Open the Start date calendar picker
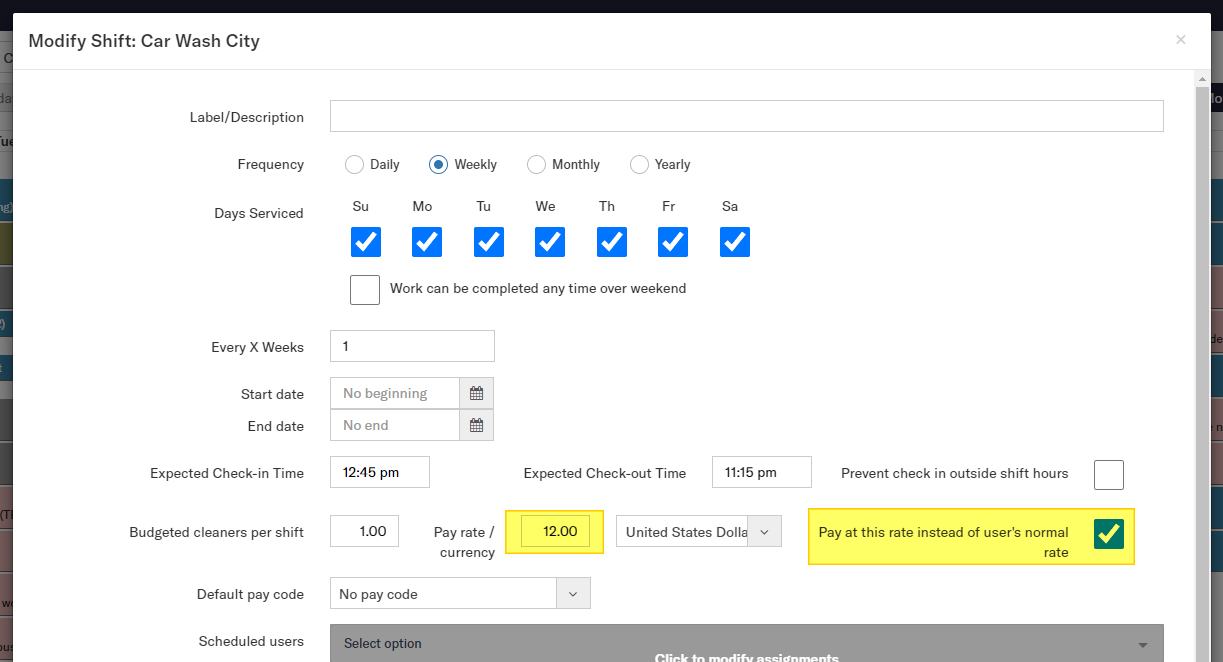The height and width of the screenshot is (662, 1223). [476, 393]
